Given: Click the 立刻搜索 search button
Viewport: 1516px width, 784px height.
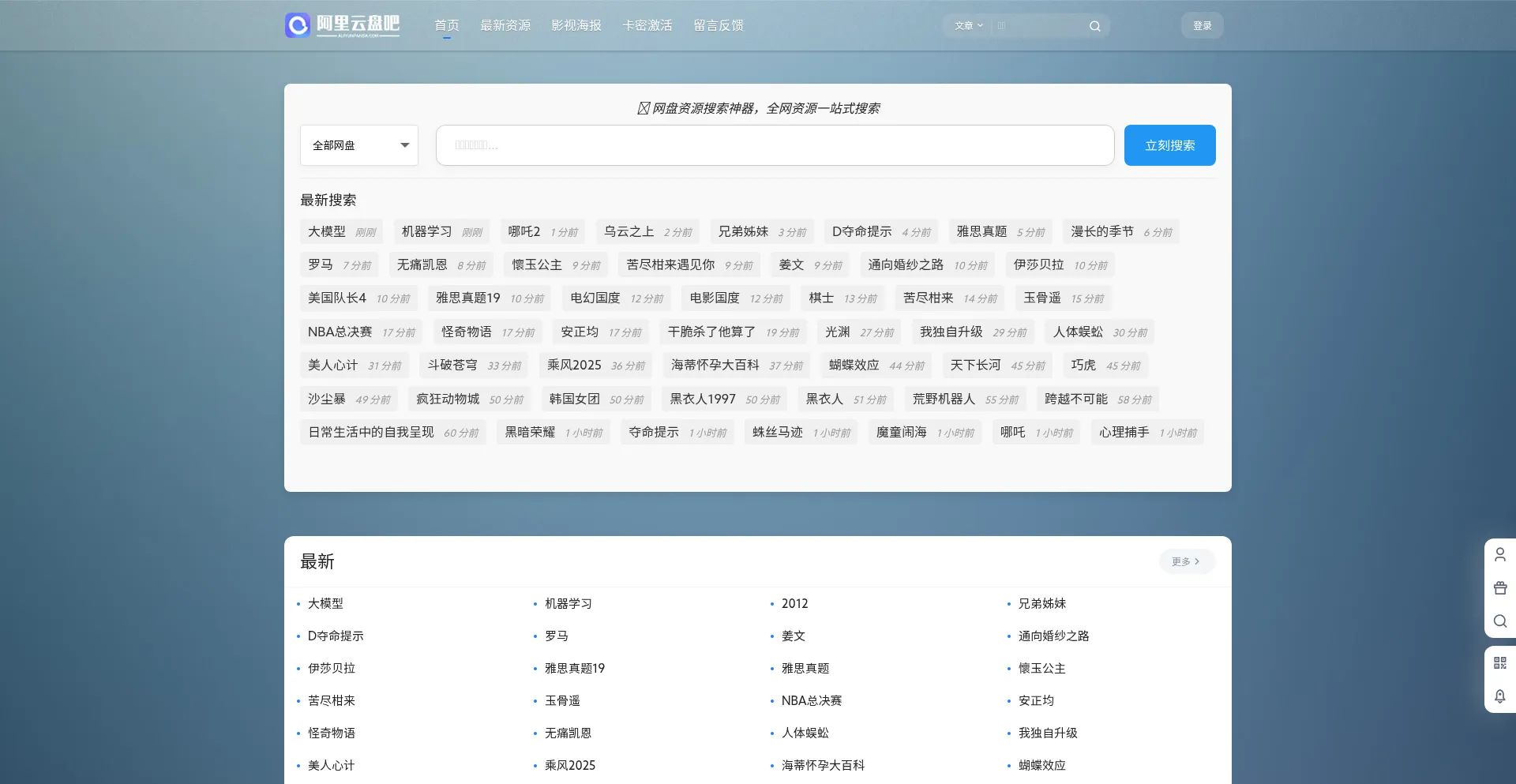Looking at the screenshot, I should pyautogui.click(x=1170, y=145).
